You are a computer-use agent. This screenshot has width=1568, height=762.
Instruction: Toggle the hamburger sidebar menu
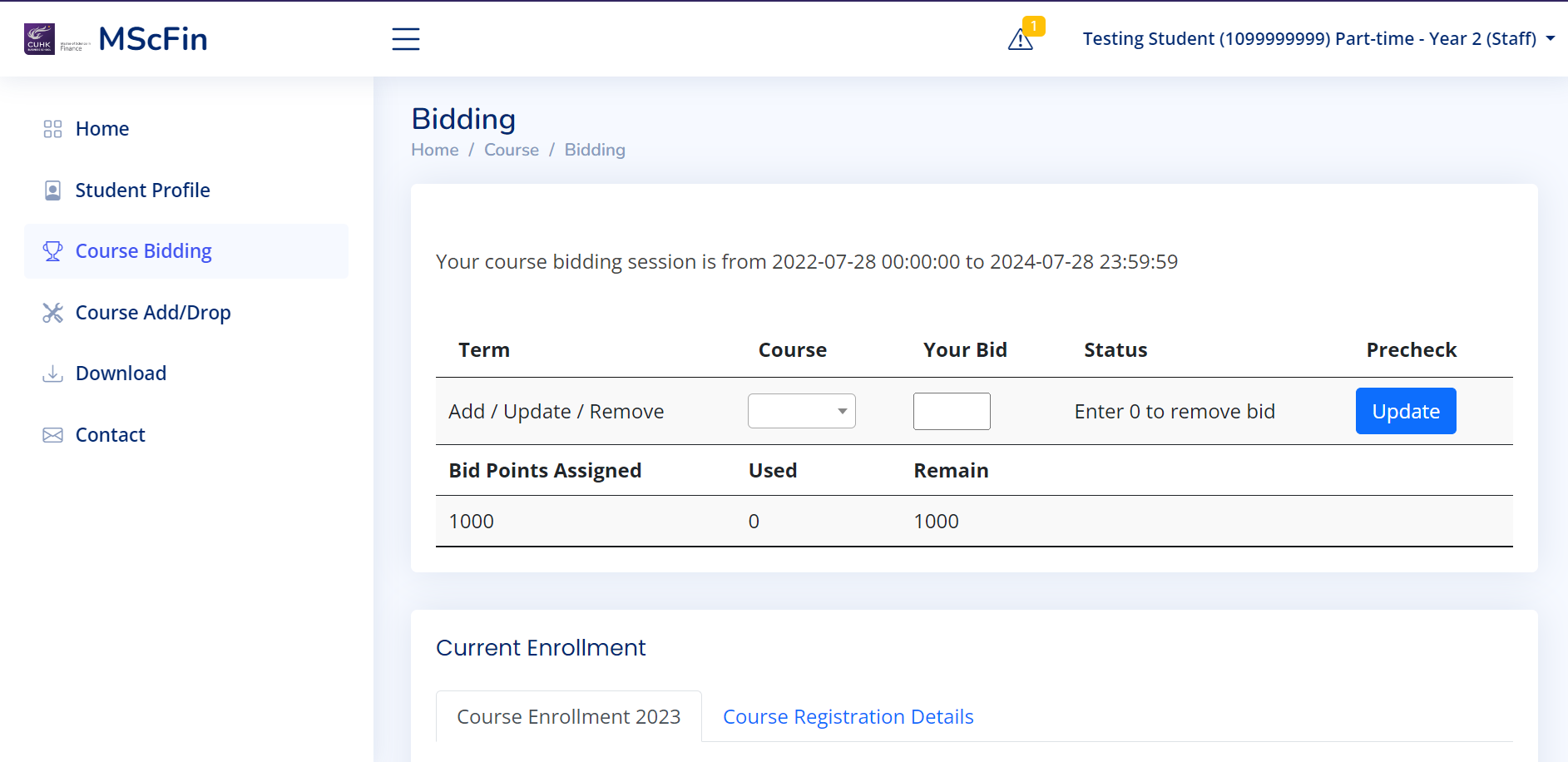coord(406,39)
